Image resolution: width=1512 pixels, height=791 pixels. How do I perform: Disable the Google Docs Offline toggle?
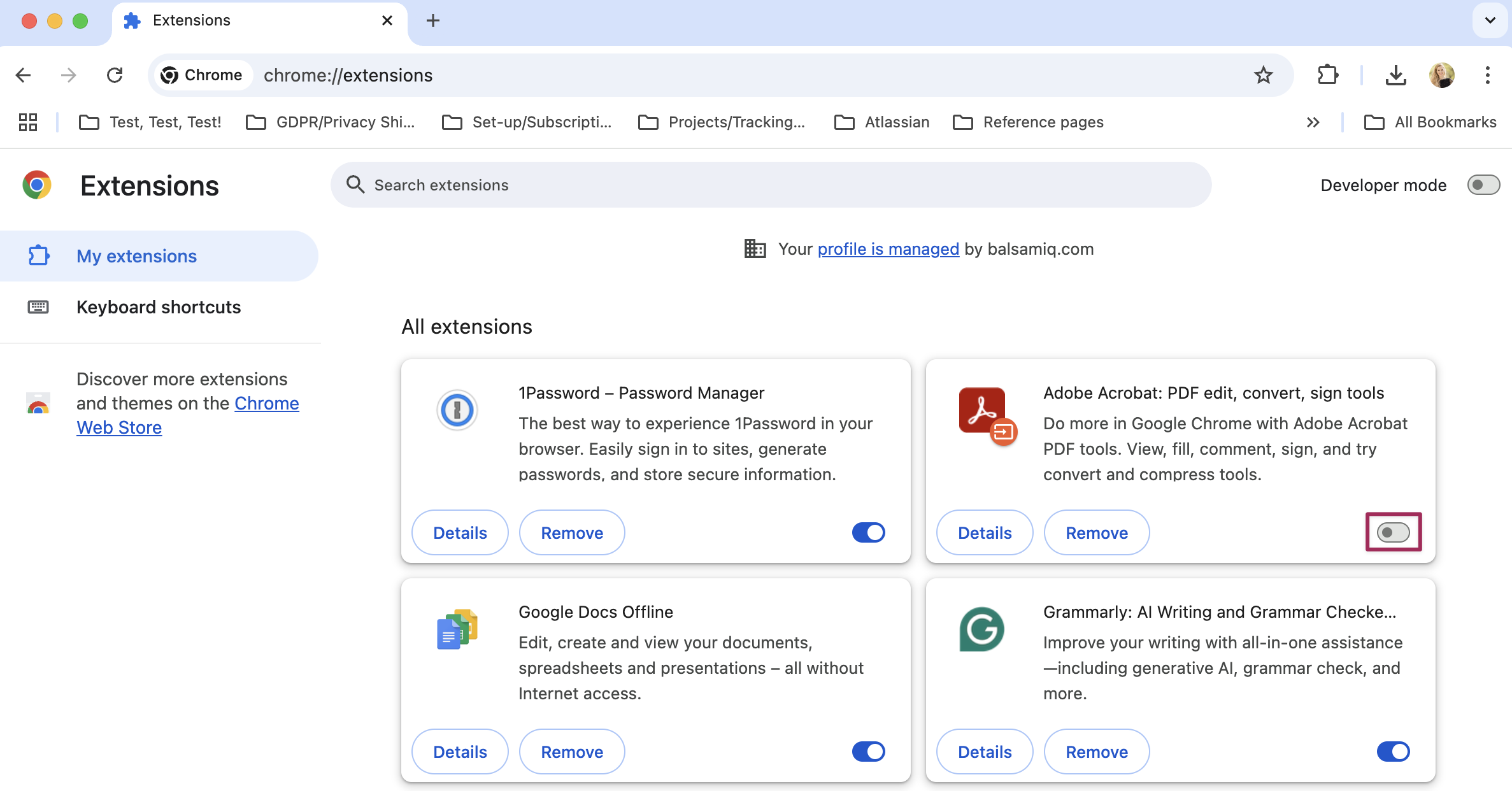click(868, 752)
